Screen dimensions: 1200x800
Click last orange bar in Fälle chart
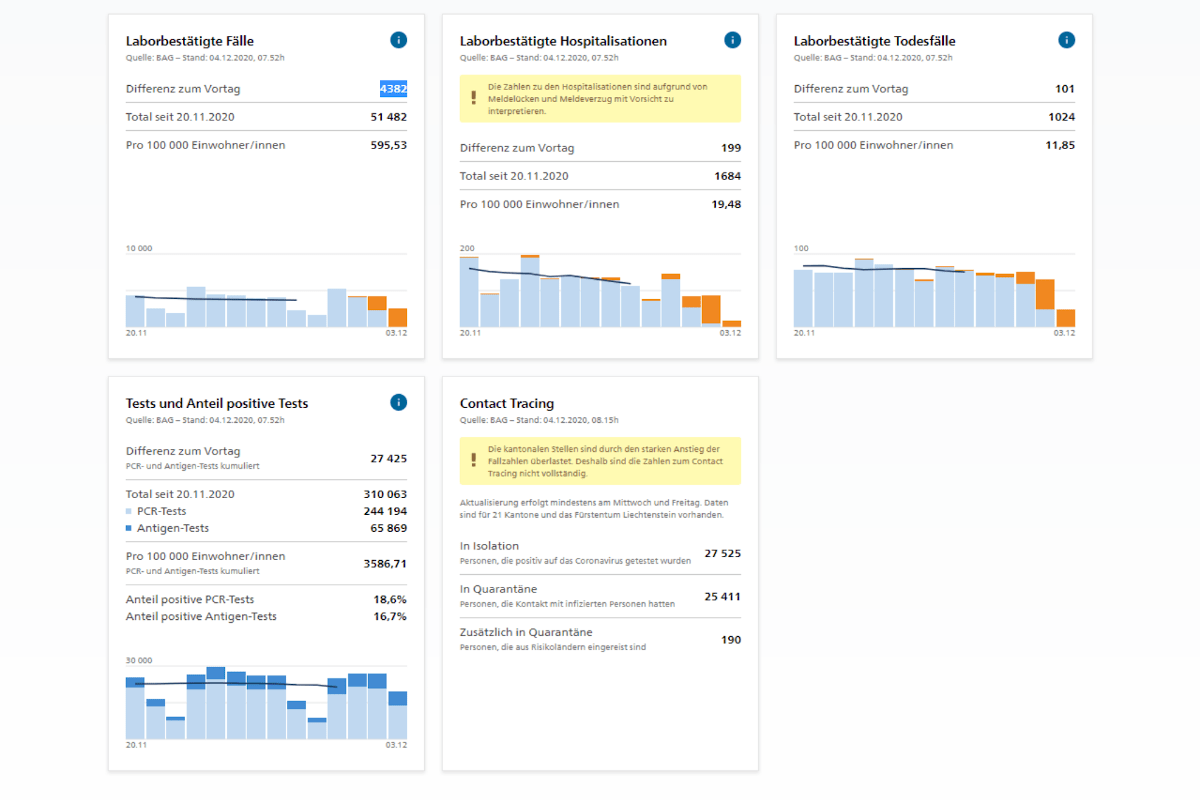point(397,317)
